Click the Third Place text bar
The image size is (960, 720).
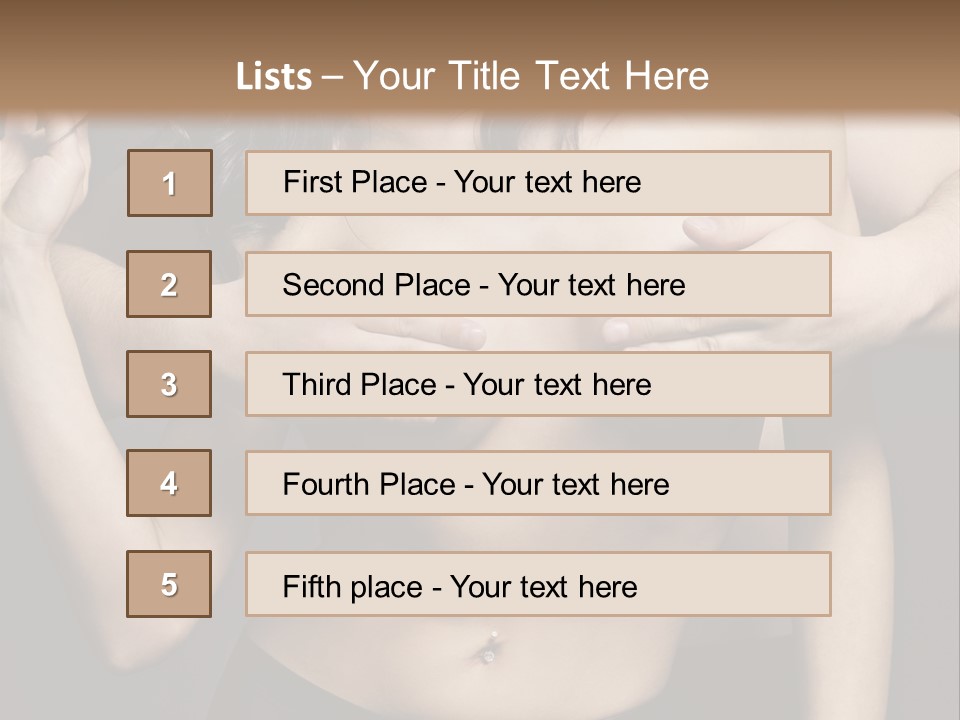pos(538,384)
